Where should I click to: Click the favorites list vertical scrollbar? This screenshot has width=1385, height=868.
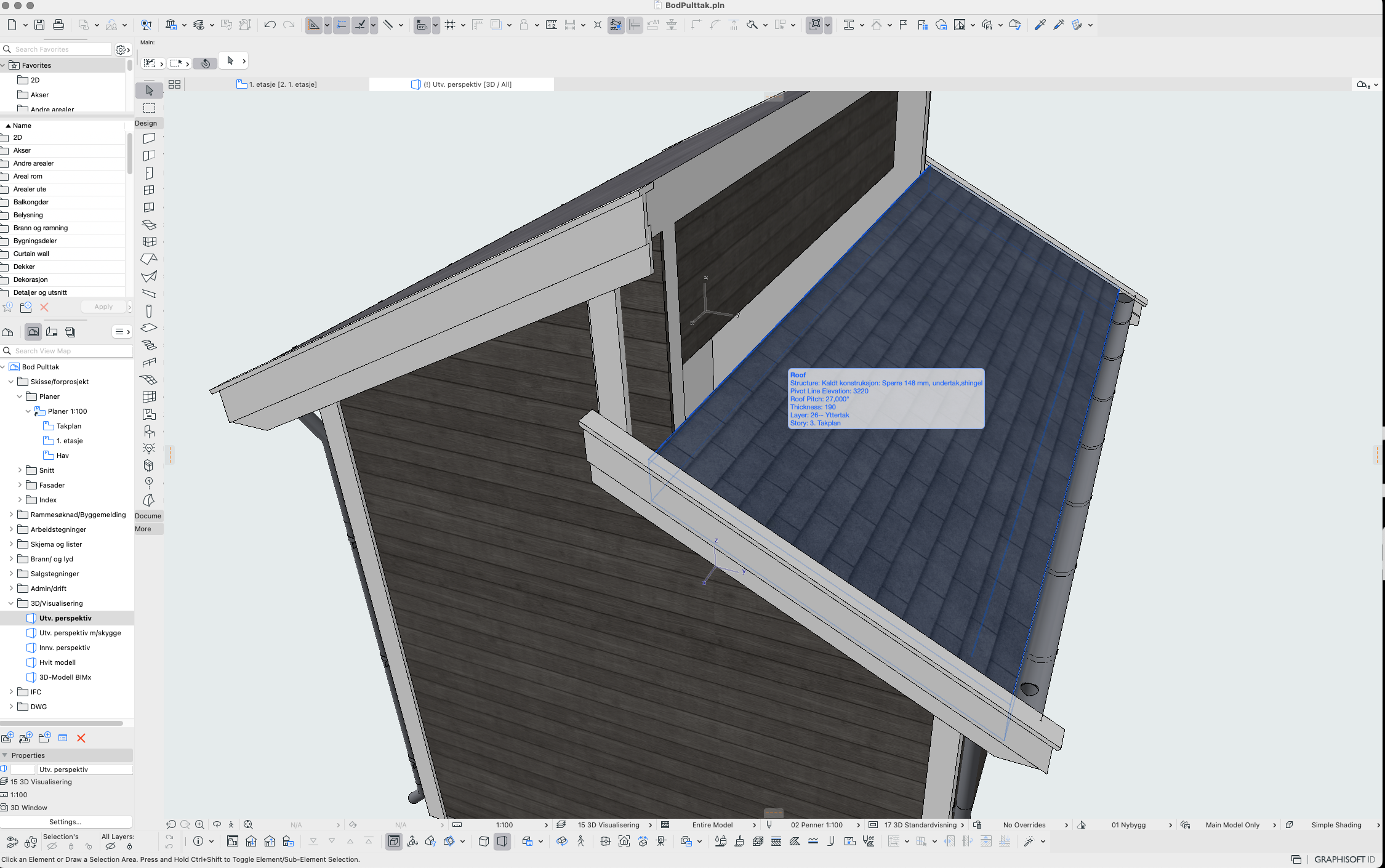click(129, 154)
